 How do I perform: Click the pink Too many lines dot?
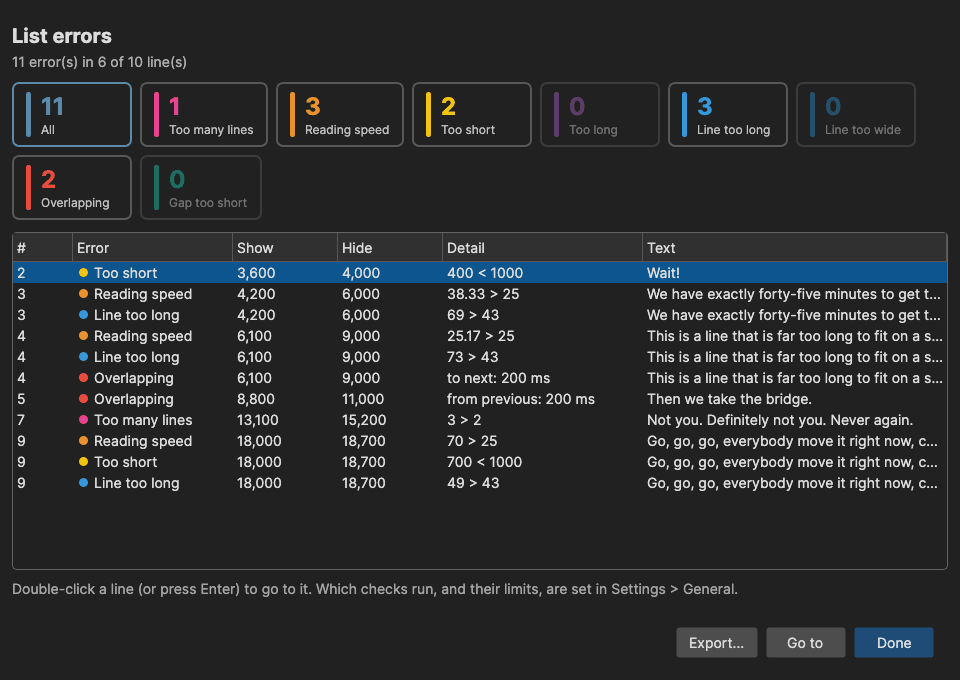coord(83,419)
